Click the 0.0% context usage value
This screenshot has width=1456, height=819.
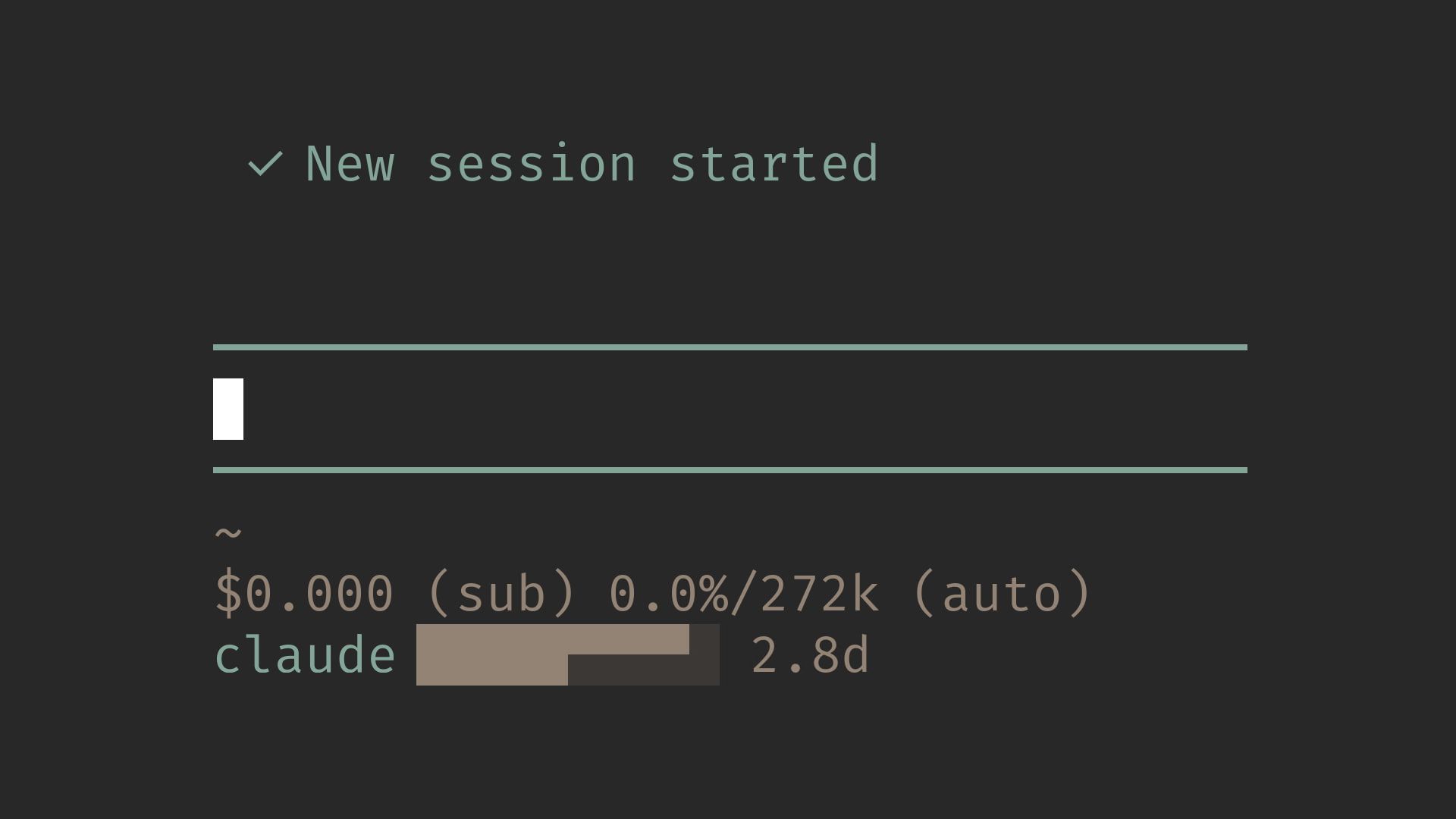(669, 594)
